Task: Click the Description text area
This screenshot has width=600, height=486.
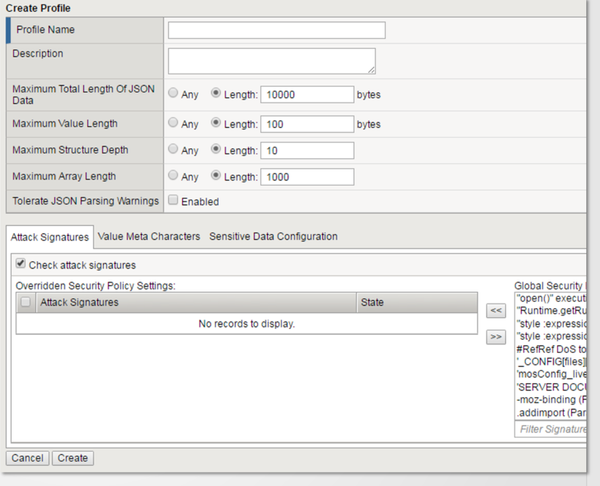Action: click(271, 61)
